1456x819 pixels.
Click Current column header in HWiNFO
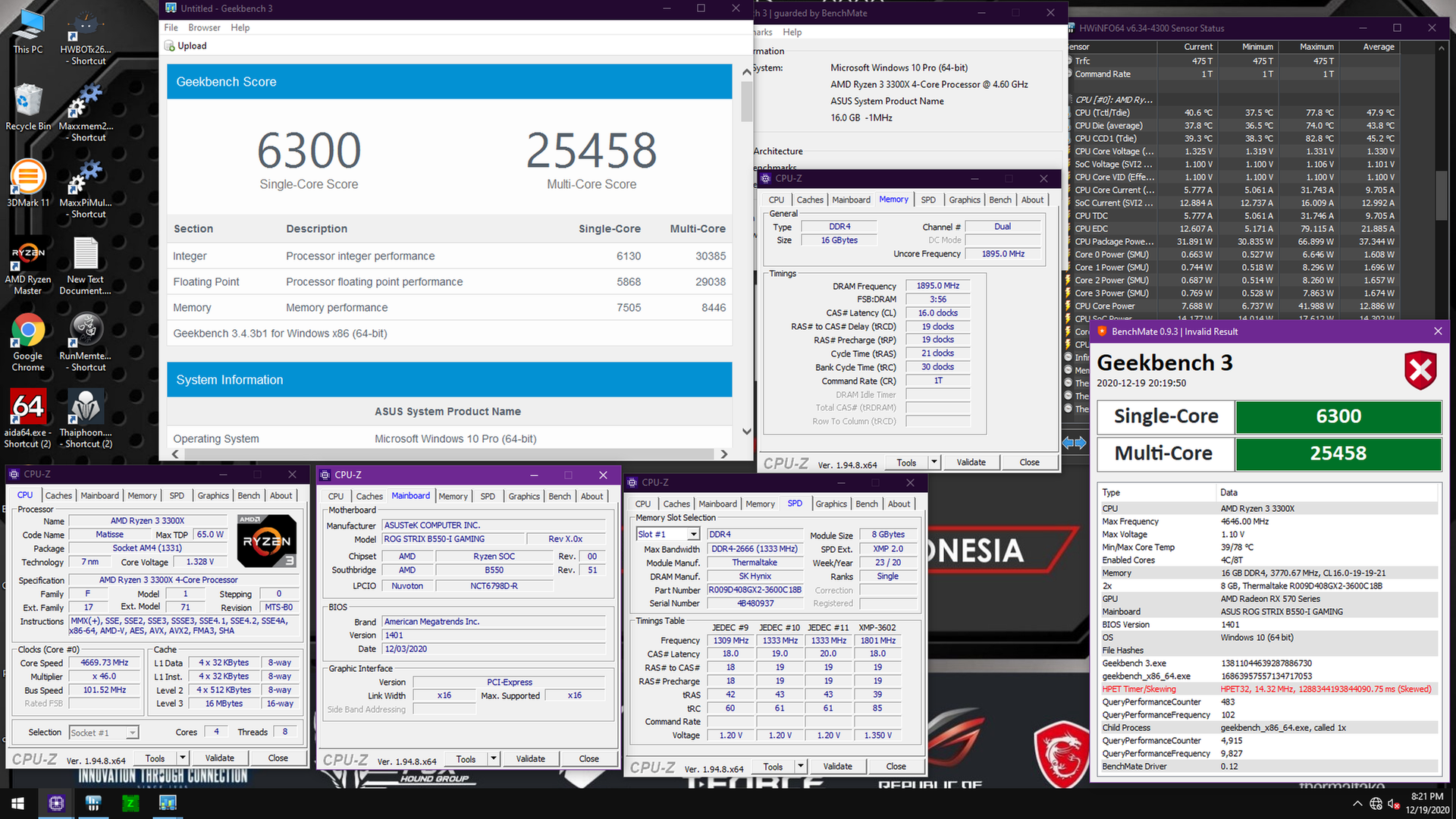tap(1198, 47)
